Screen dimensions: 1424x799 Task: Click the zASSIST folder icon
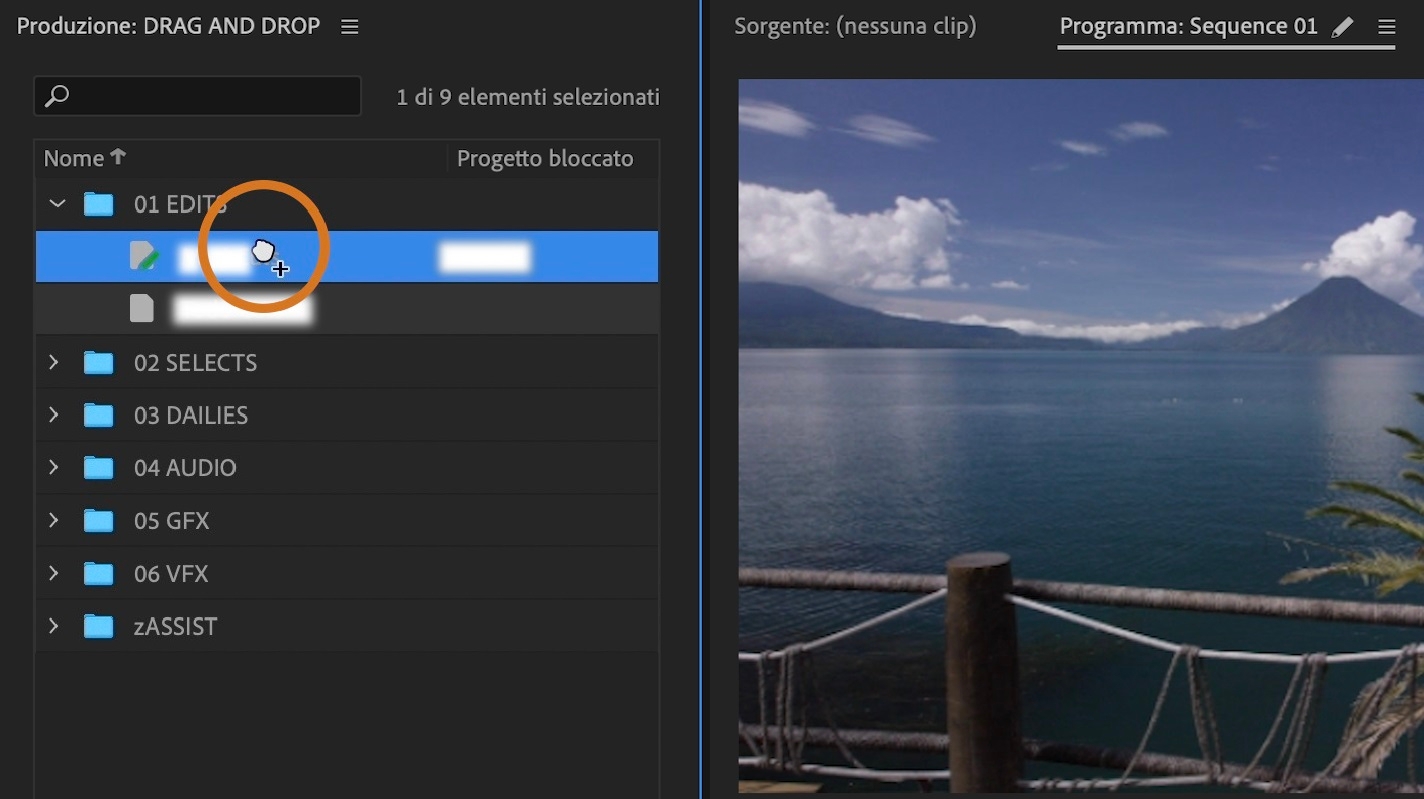tap(98, 626)
